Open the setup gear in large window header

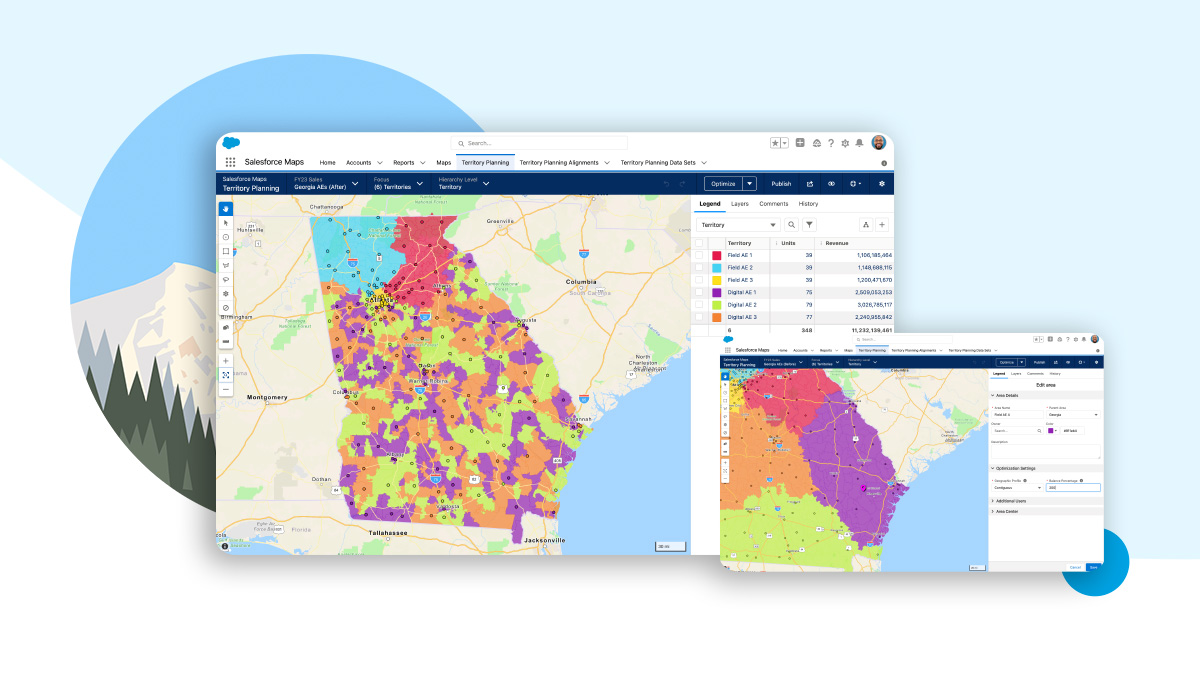(845, 143)
